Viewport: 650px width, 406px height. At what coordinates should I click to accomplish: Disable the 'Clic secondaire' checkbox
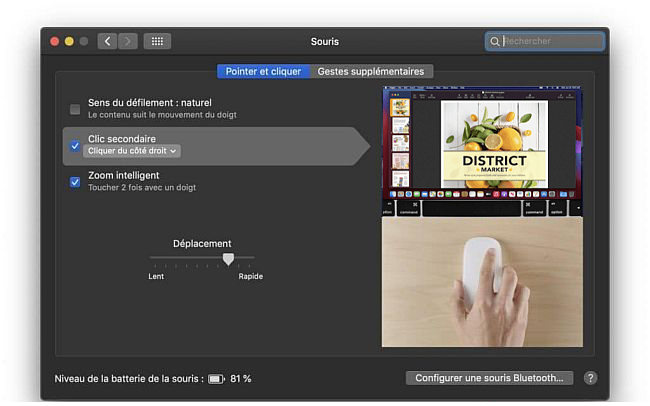pos(75,145)
